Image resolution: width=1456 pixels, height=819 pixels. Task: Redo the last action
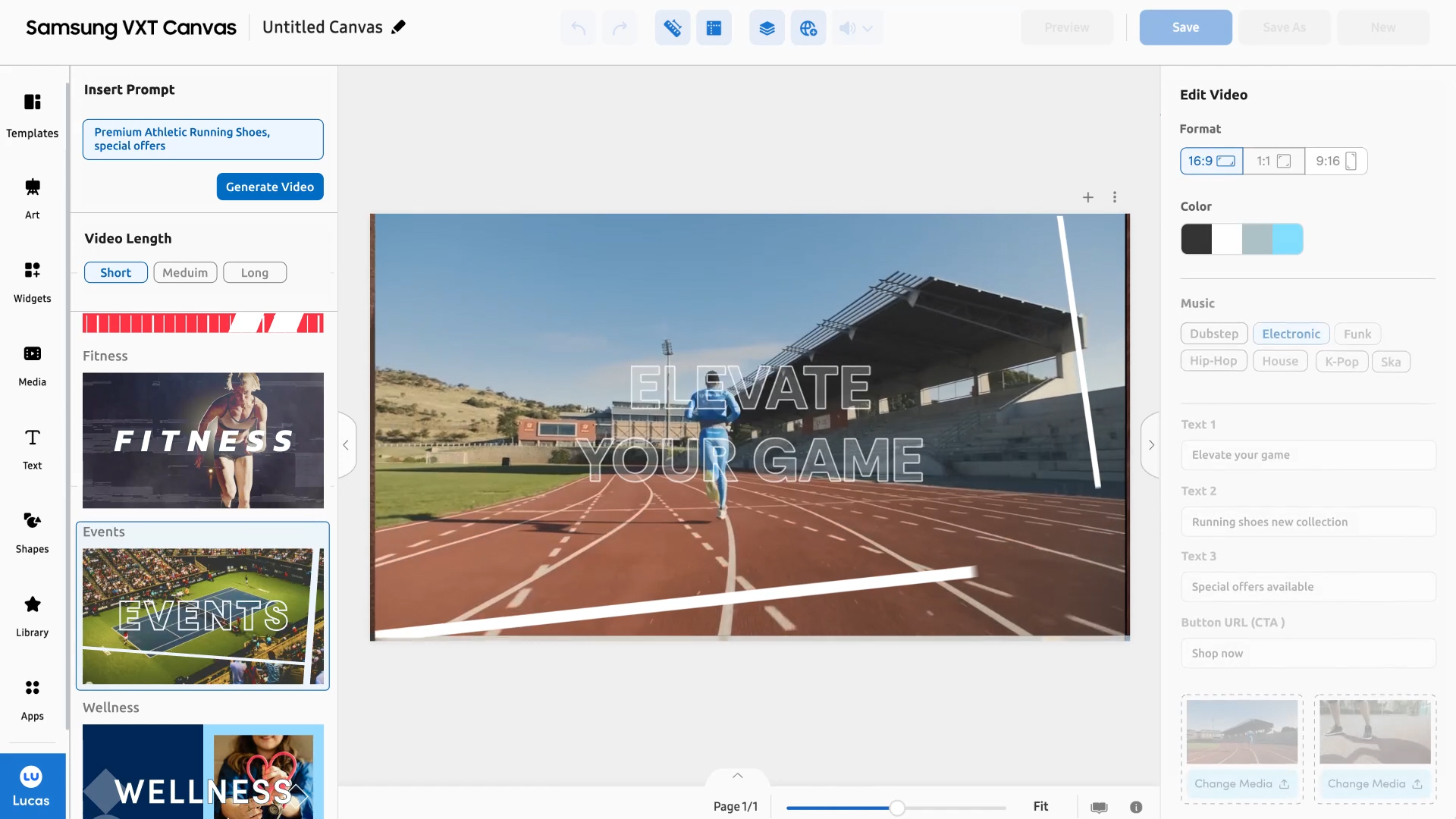point(620,28)
